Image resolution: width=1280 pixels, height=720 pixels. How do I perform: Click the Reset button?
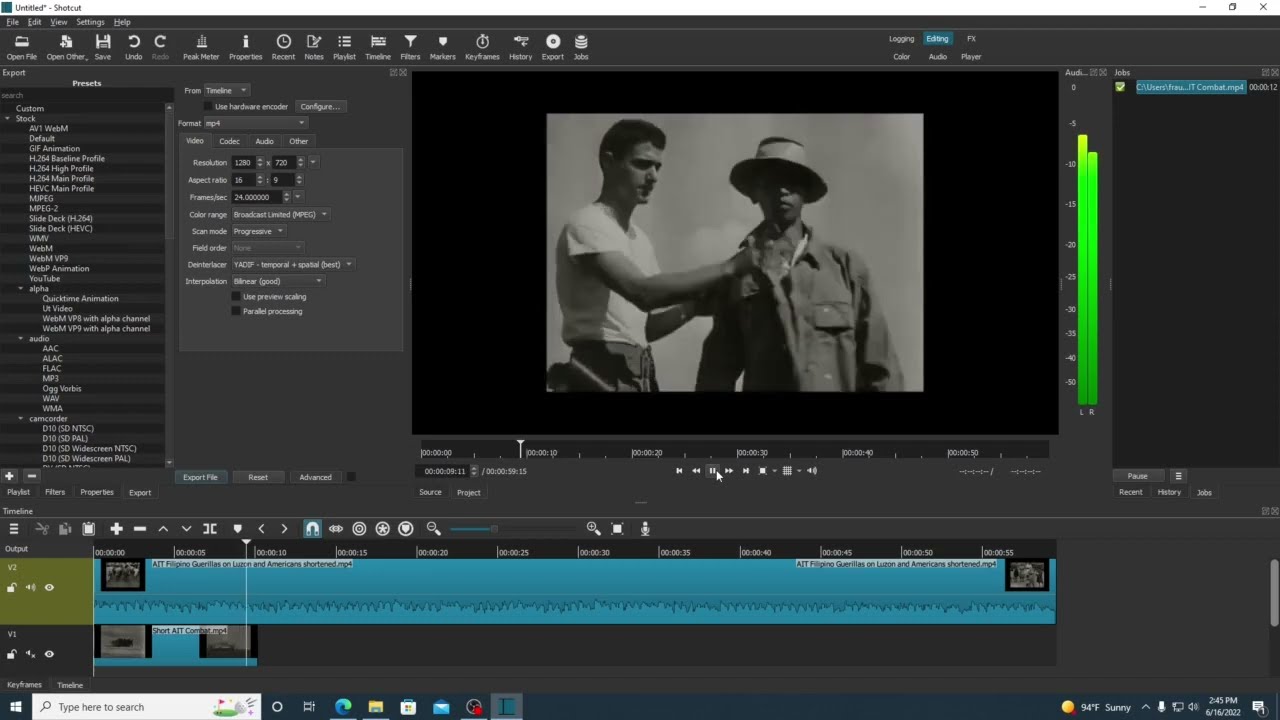tap(258, 477)
